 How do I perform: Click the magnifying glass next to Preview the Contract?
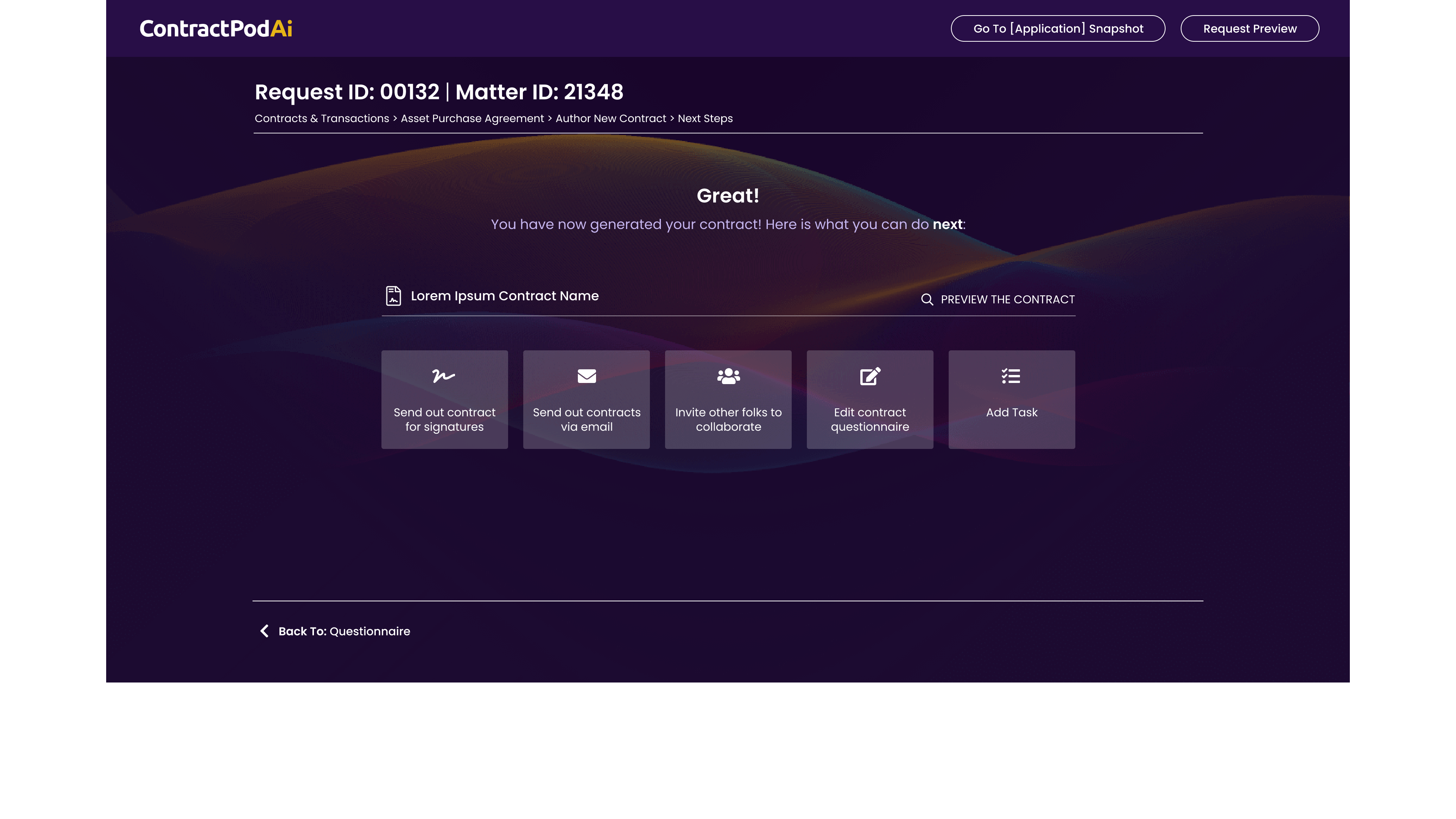[927, 300]
